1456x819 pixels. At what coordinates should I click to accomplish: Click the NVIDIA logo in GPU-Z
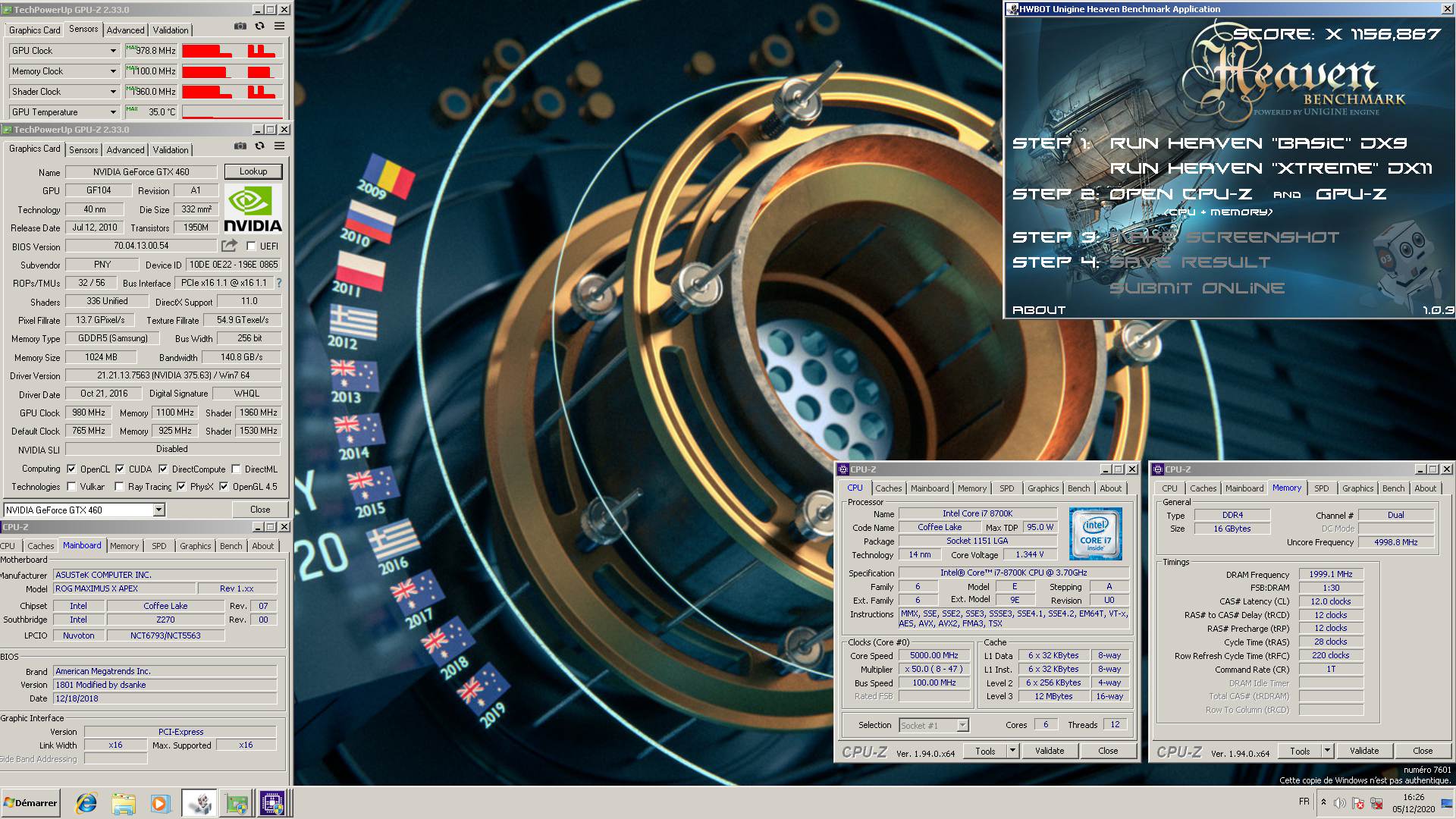click(x=253, y=209)
